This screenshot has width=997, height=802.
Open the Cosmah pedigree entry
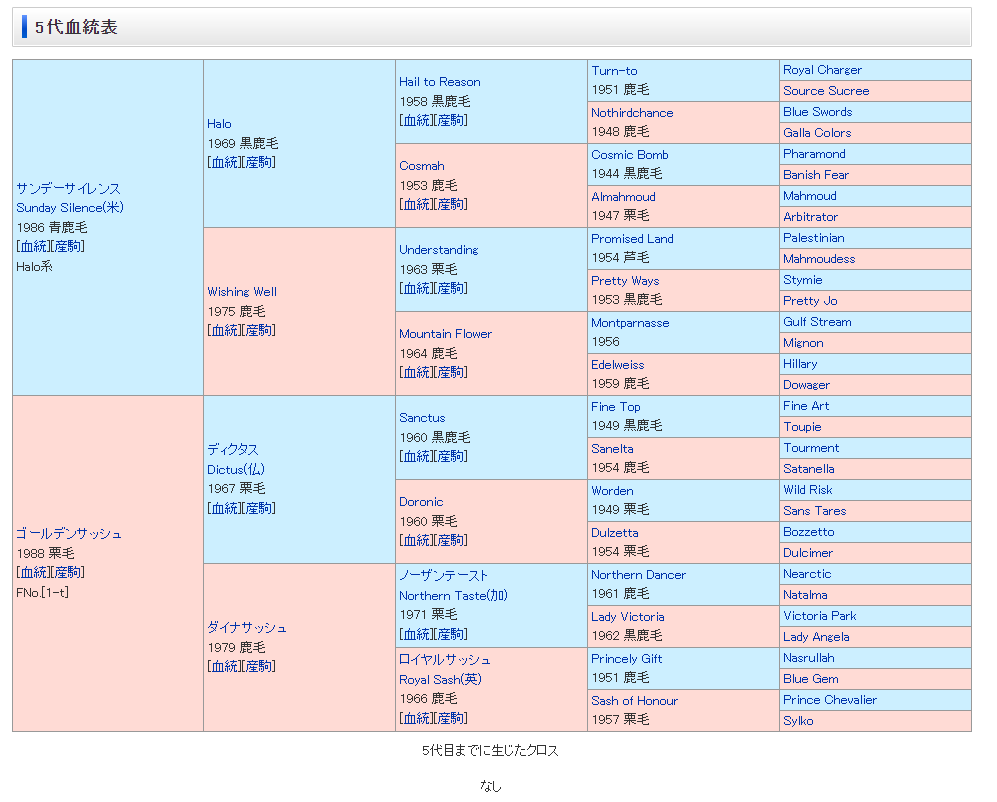[421, 166]
